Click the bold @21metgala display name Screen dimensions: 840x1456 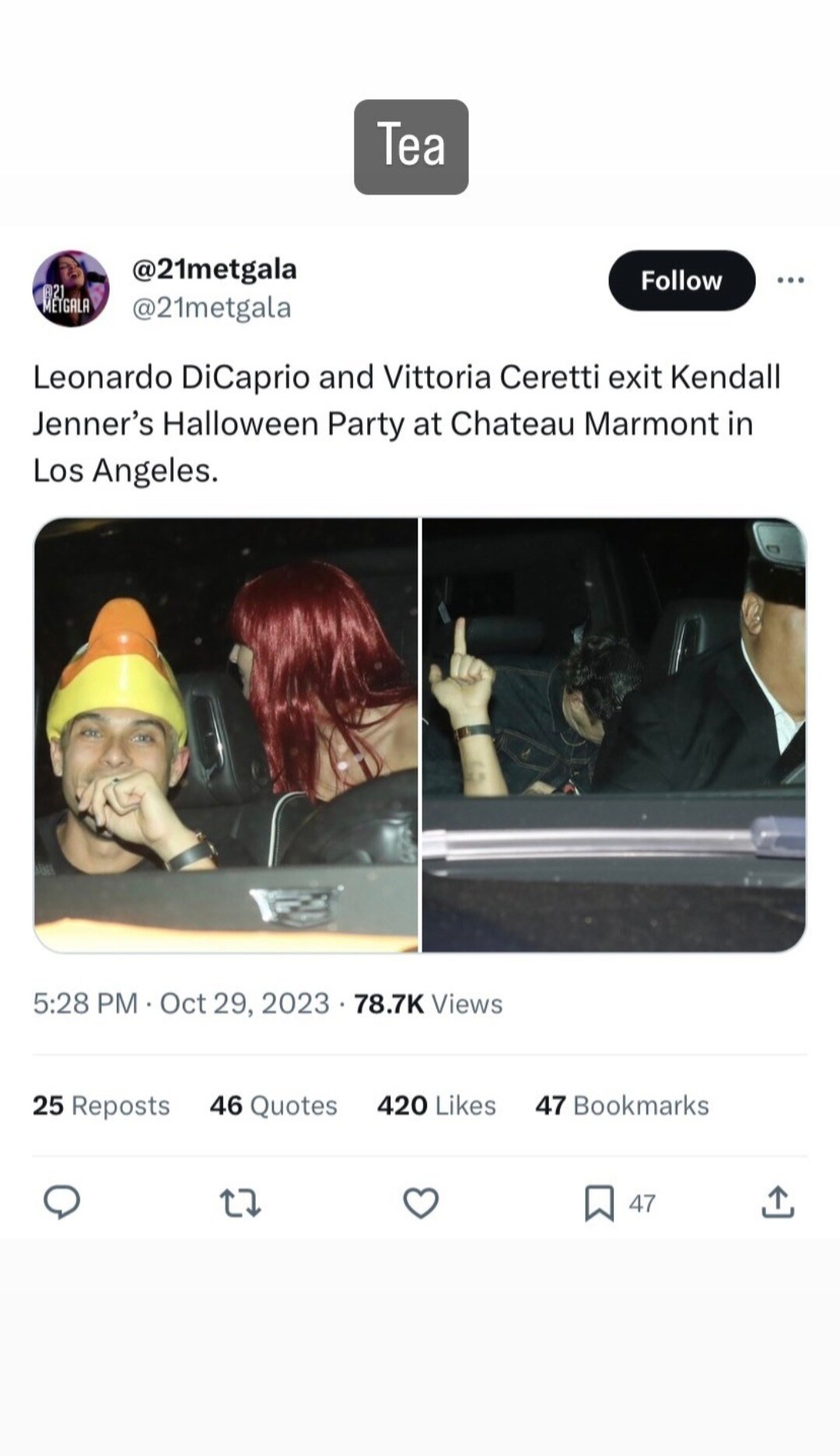[215, 269]
